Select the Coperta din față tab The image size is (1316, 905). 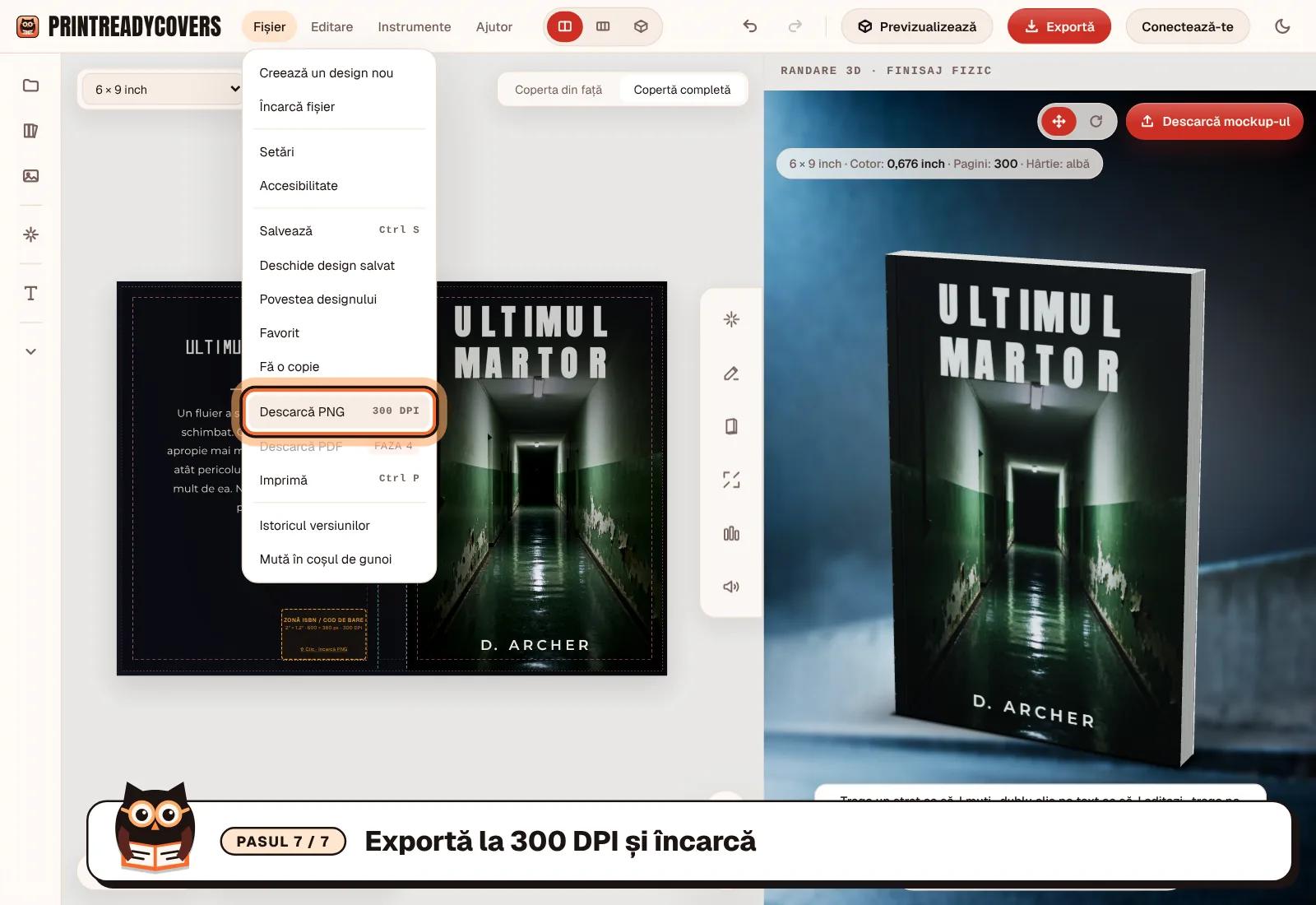click(x=558, y=90)
